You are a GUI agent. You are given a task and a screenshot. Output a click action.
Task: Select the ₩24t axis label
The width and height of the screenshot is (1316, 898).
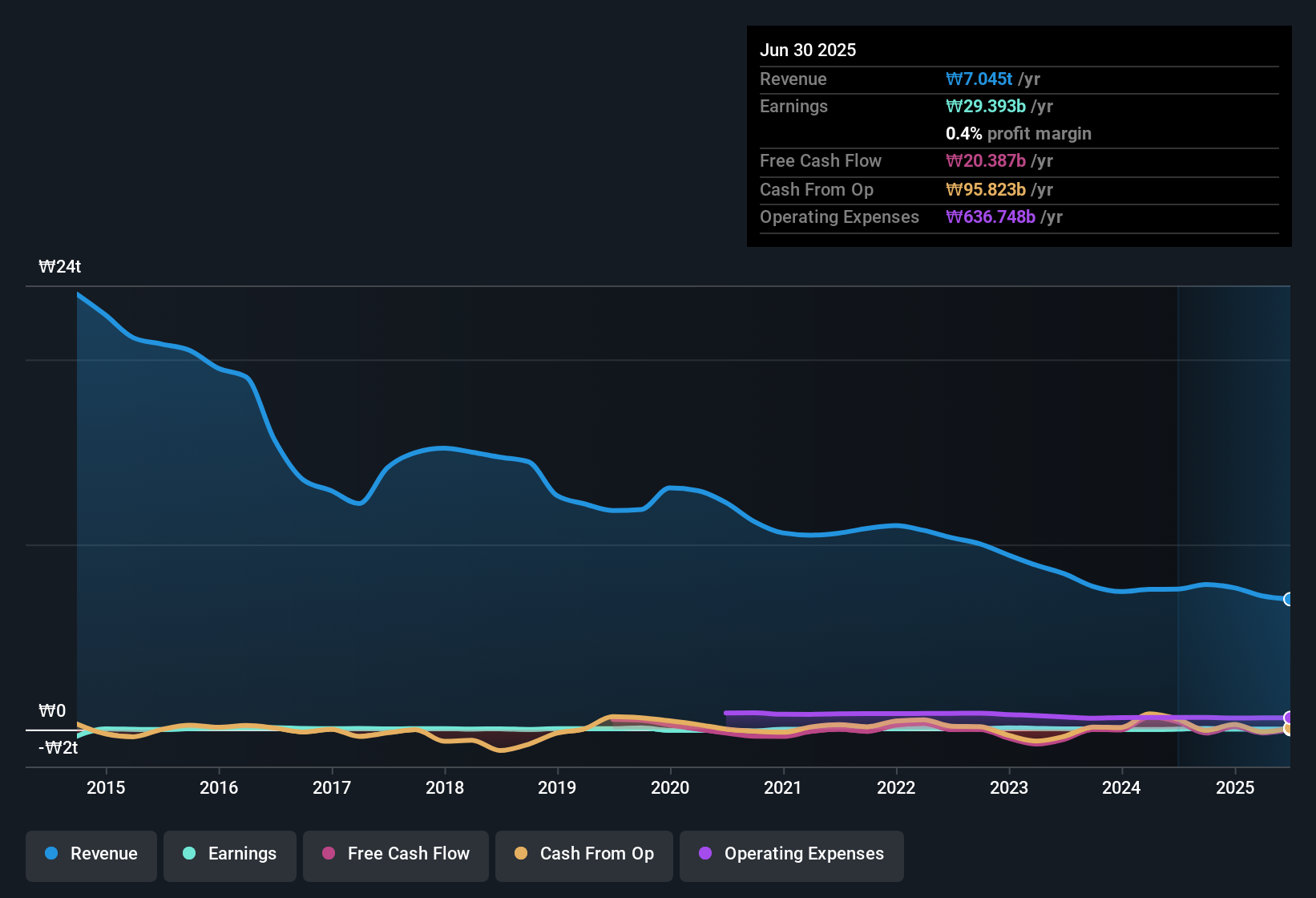pos(60,266)
